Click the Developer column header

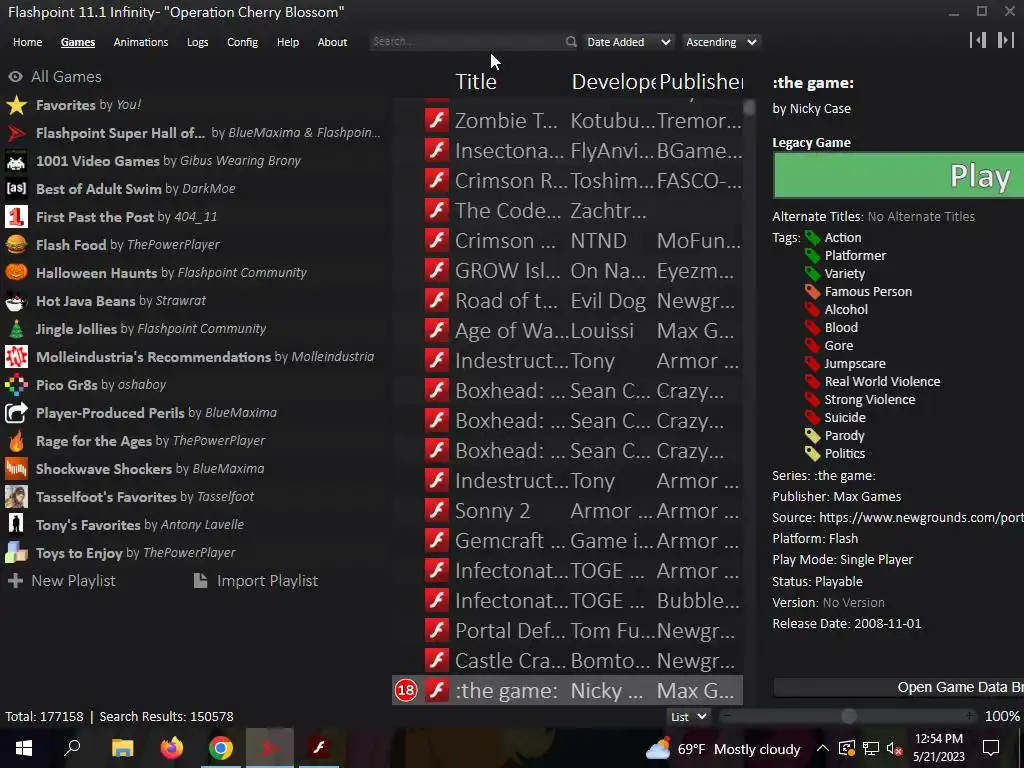[x=613, y=82]
